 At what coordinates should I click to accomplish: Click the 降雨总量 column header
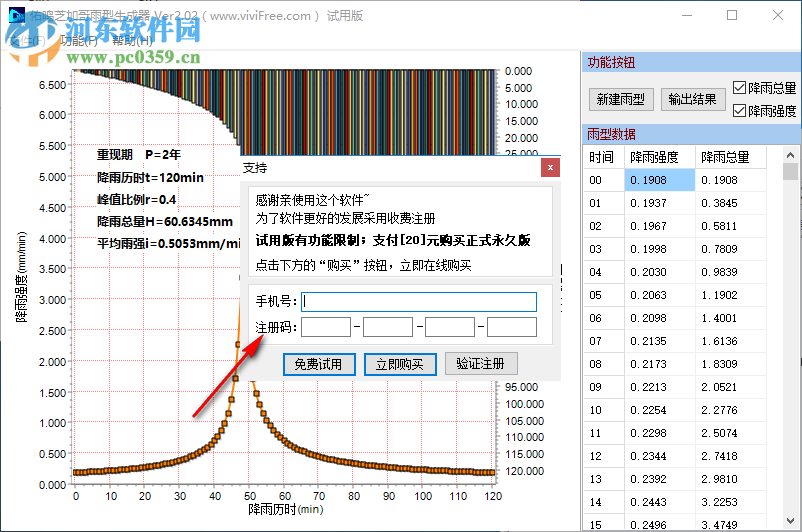731,157
